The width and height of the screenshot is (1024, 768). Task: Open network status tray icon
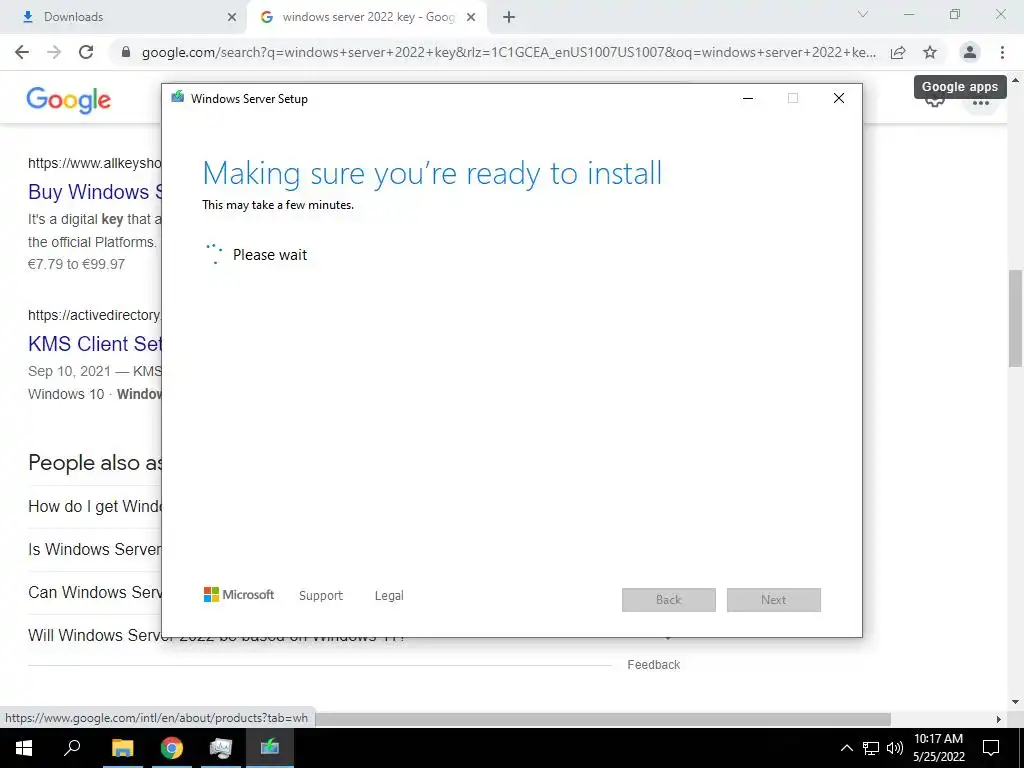tap(871, 748)
